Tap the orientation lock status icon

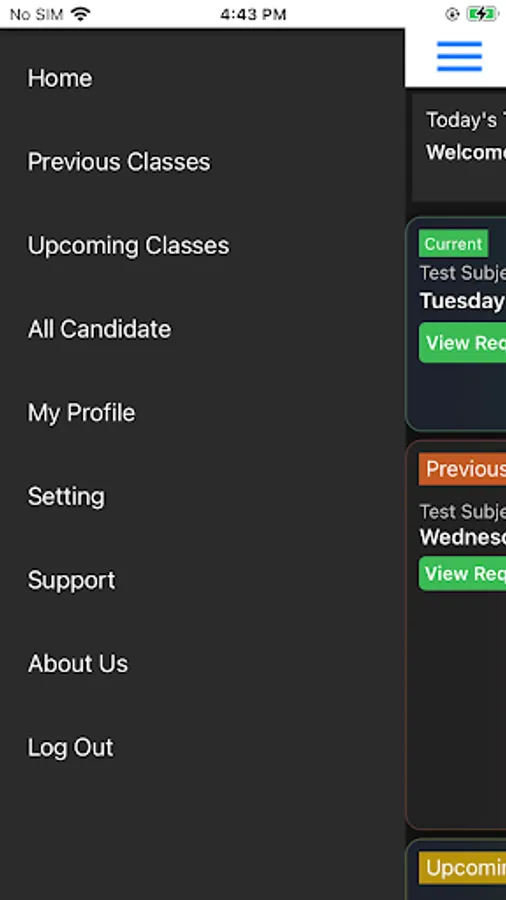point(452,14)
